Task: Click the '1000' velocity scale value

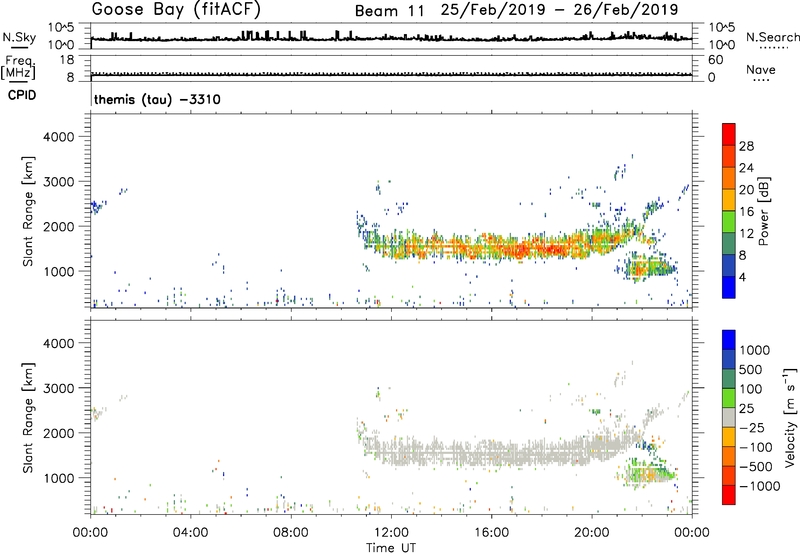Action: [x=755, y=350]
